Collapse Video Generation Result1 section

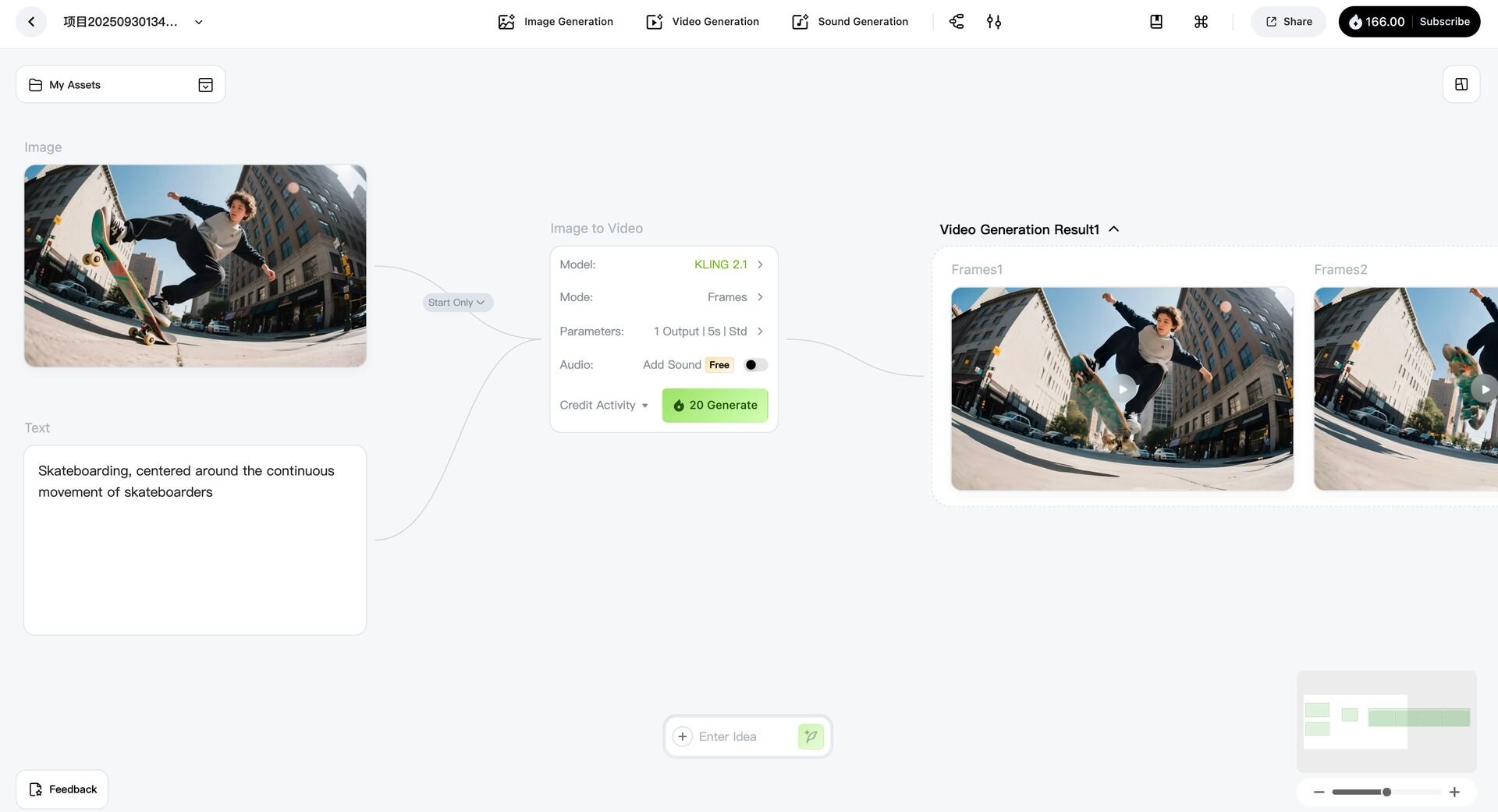[1114, 229]
